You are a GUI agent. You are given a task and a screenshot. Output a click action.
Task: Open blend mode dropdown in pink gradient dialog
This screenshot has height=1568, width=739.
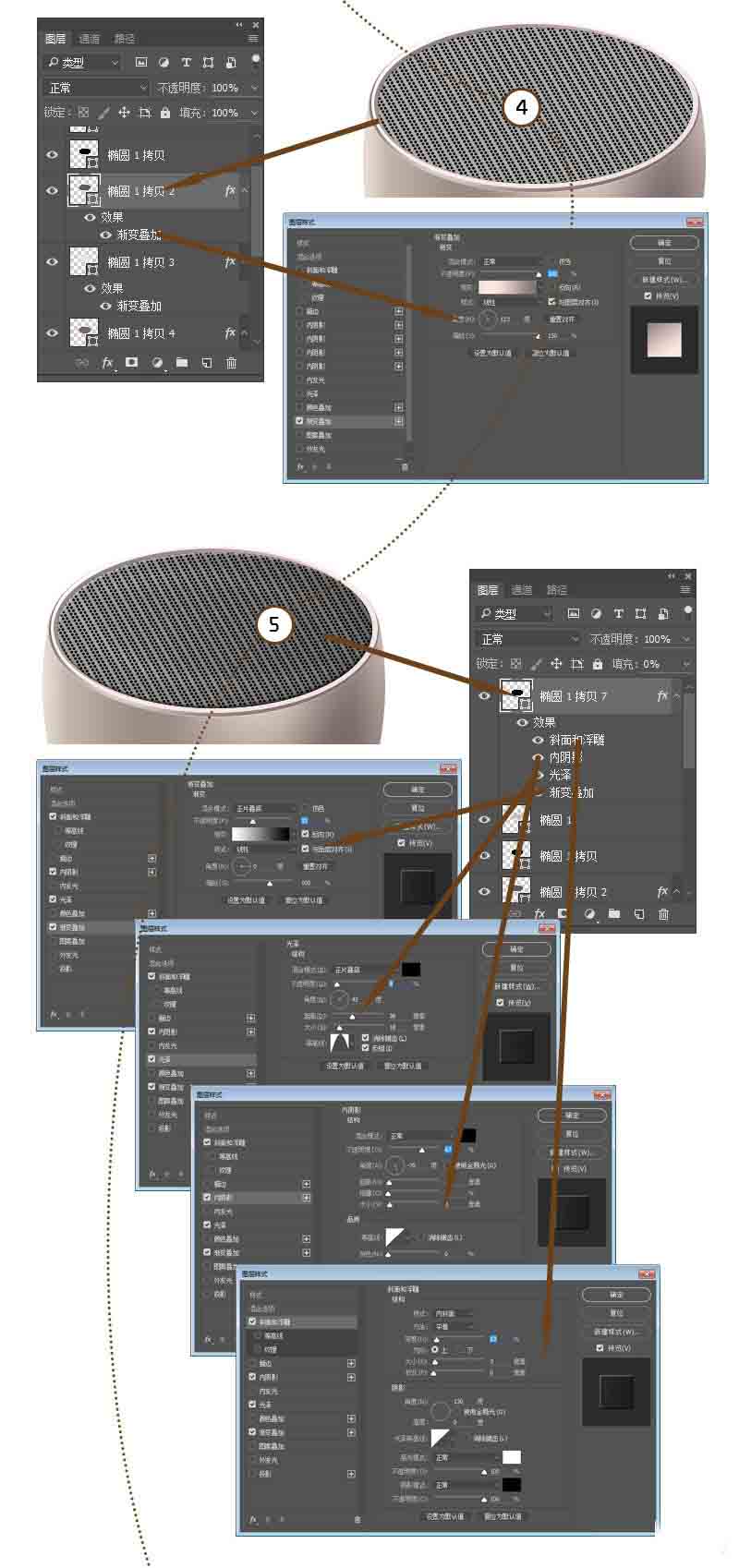pos(512,261)
